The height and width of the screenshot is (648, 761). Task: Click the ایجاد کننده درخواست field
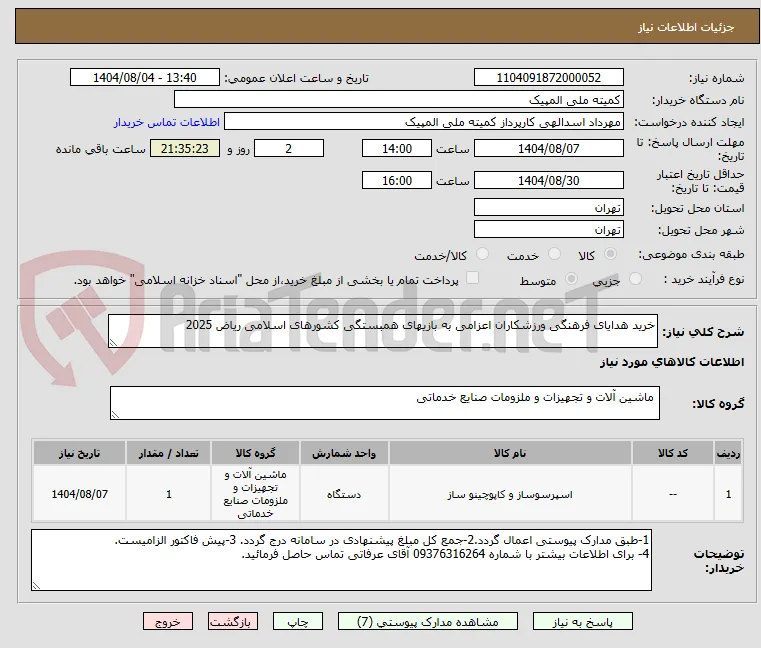[424, 122]
